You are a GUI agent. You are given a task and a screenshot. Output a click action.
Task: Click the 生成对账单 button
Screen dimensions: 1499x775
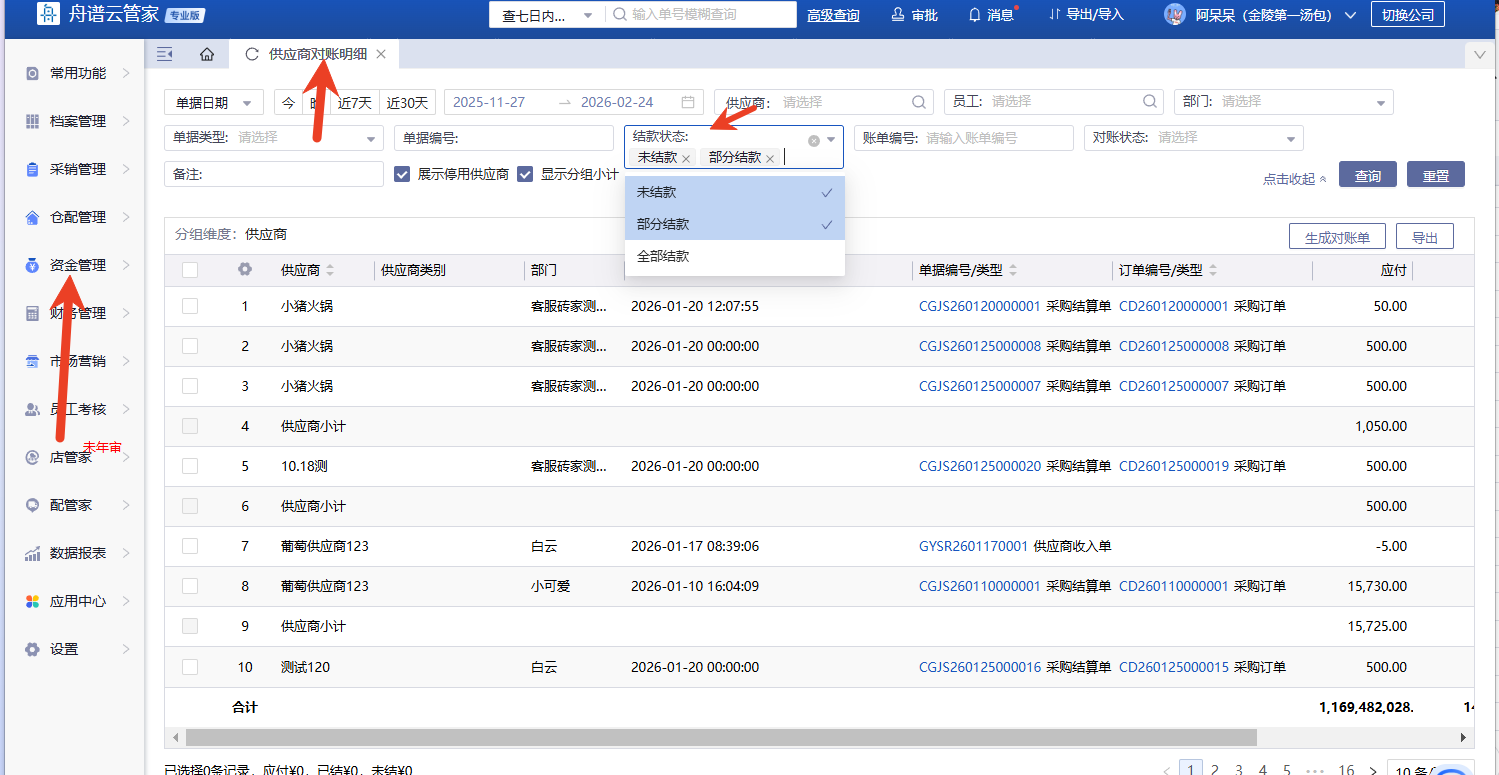(1336, 237)
